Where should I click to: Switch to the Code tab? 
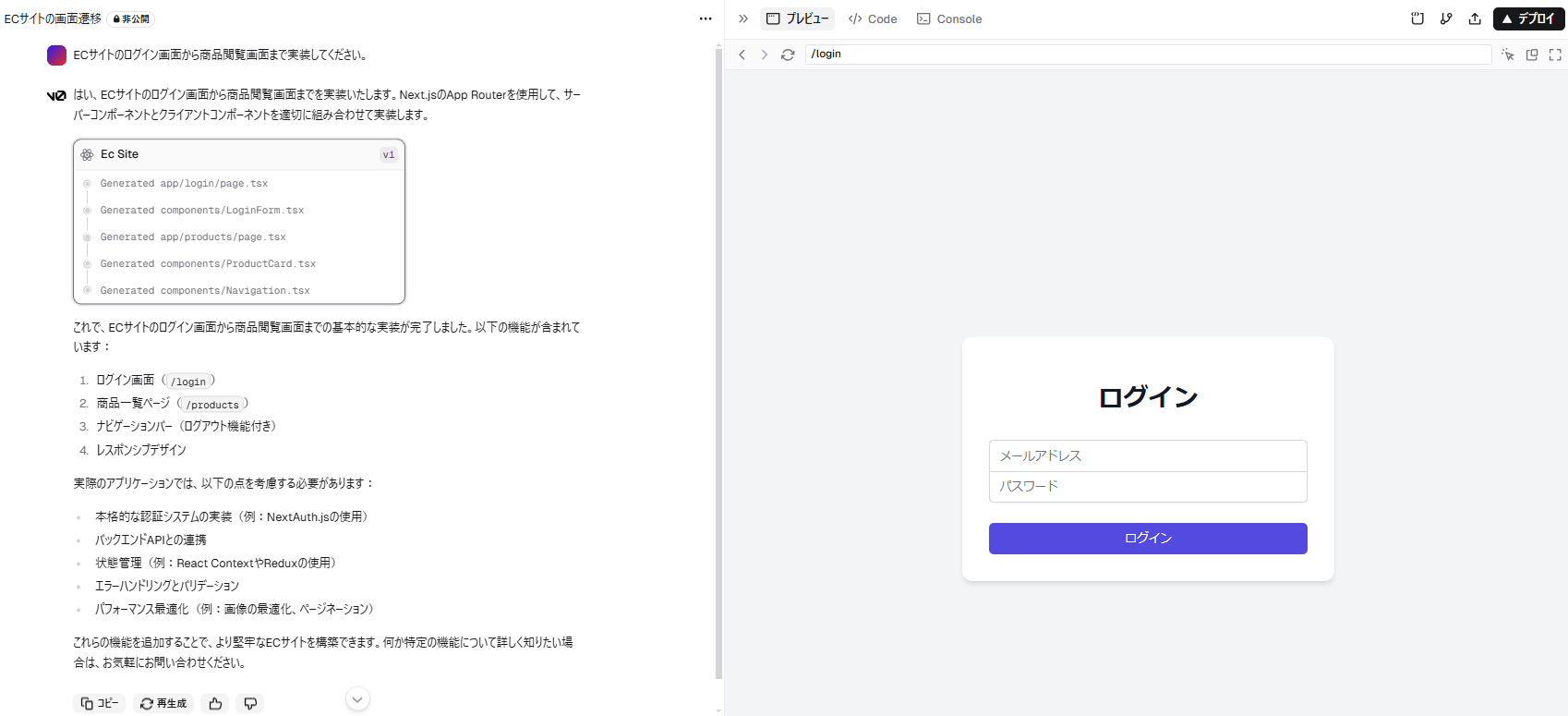tap(873, 18)
